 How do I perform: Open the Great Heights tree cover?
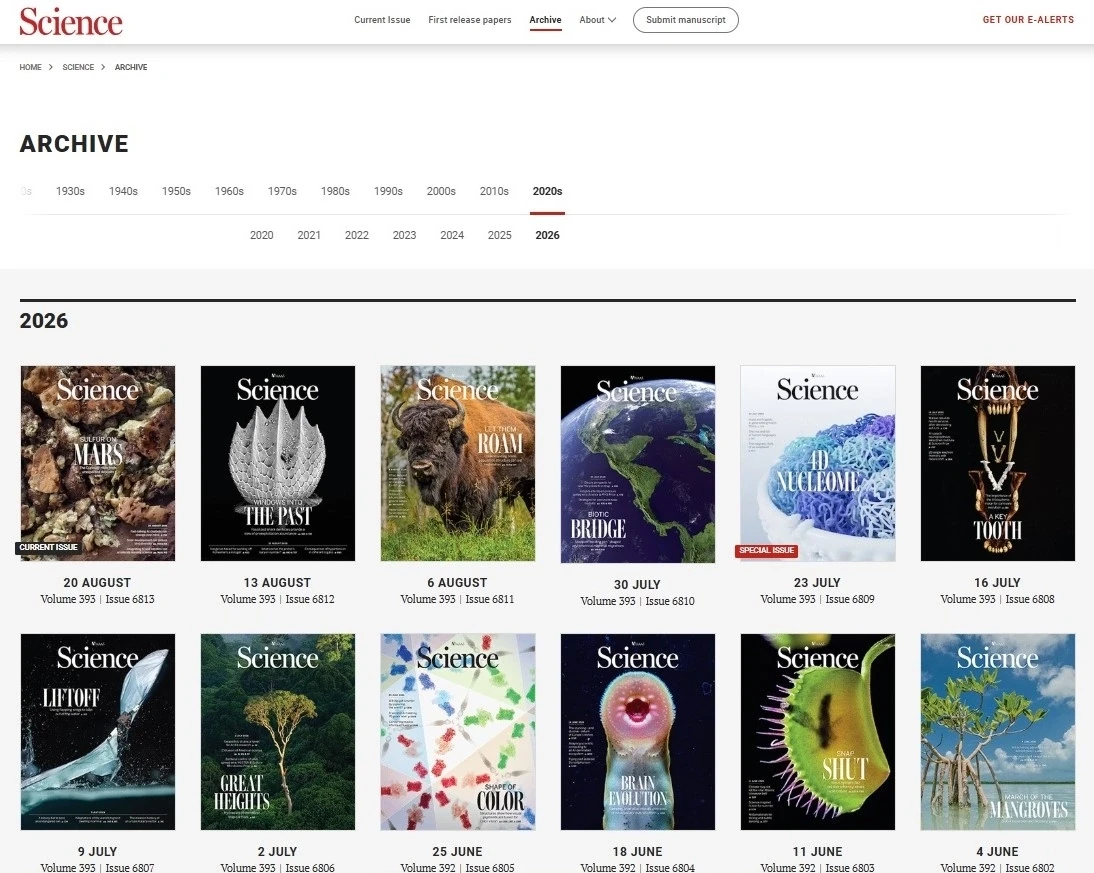tap(278, 732)
